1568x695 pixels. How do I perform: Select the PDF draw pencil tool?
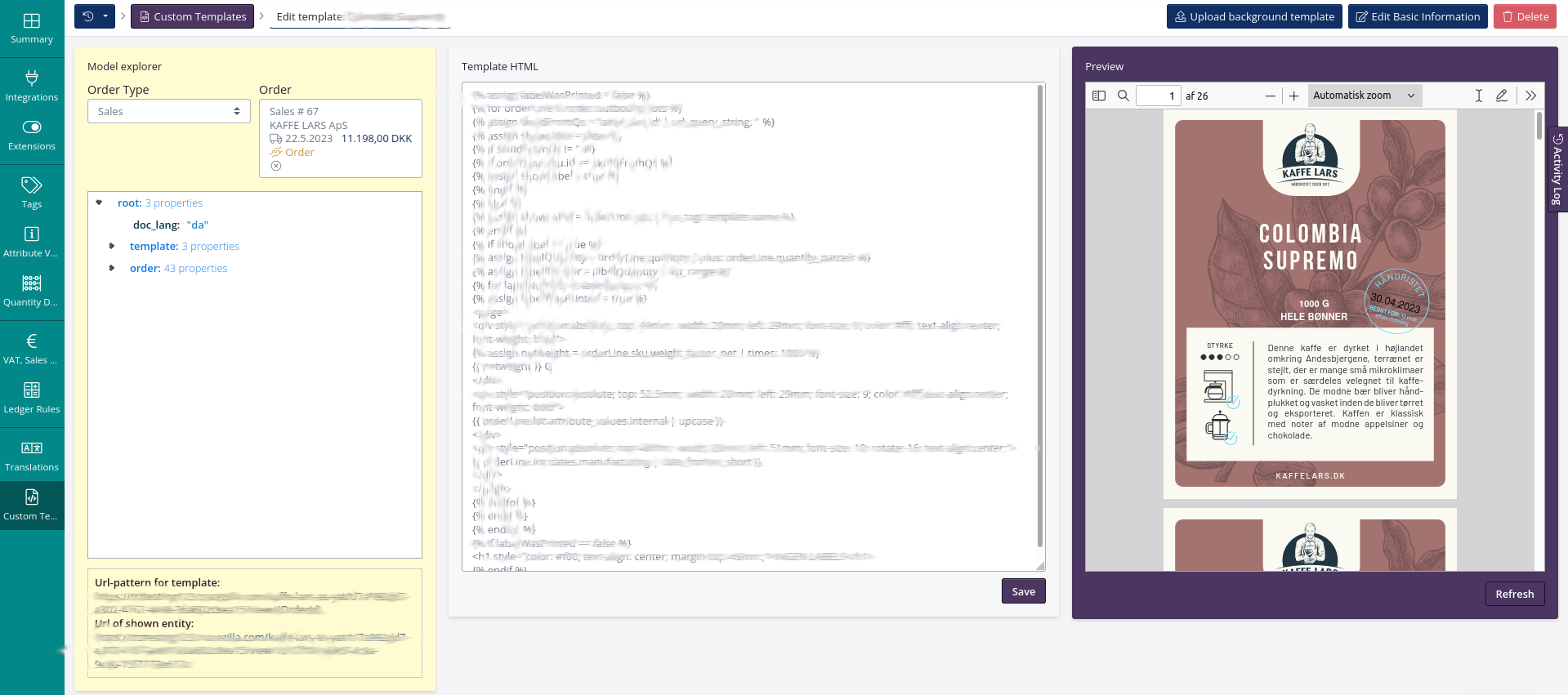pyautogui.click(x=1502, y=96)
